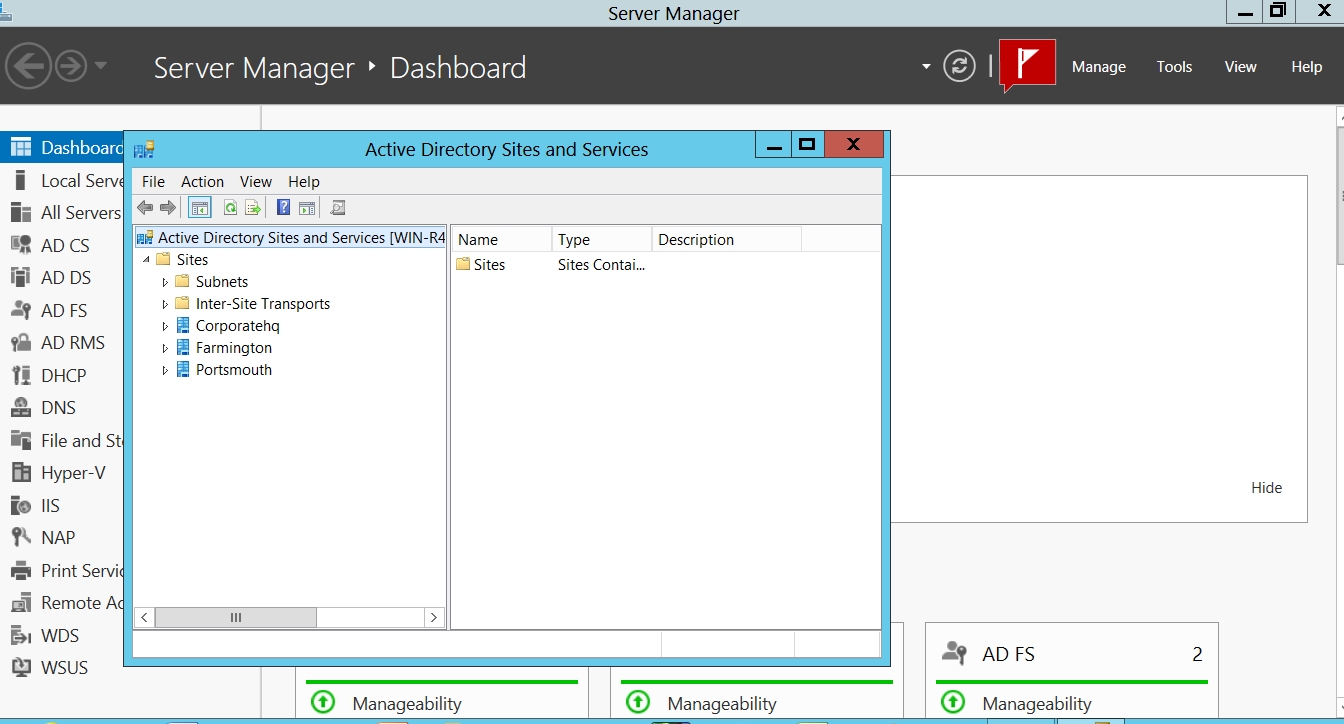1344x724 pixels.
Task: Click the AD FS tile role icon
Action: click(x=955, y=654)
